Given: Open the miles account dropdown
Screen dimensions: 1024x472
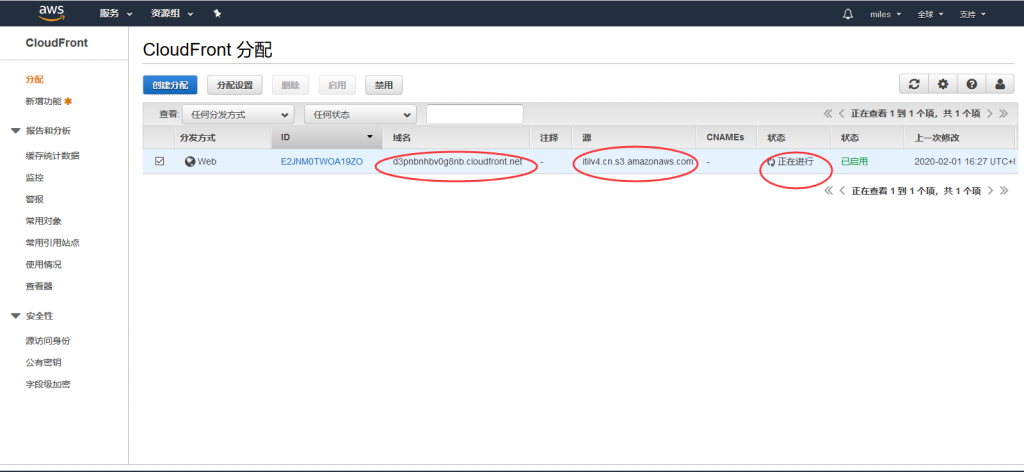Looking at the screenshot, I should click(x=886, y=14).
